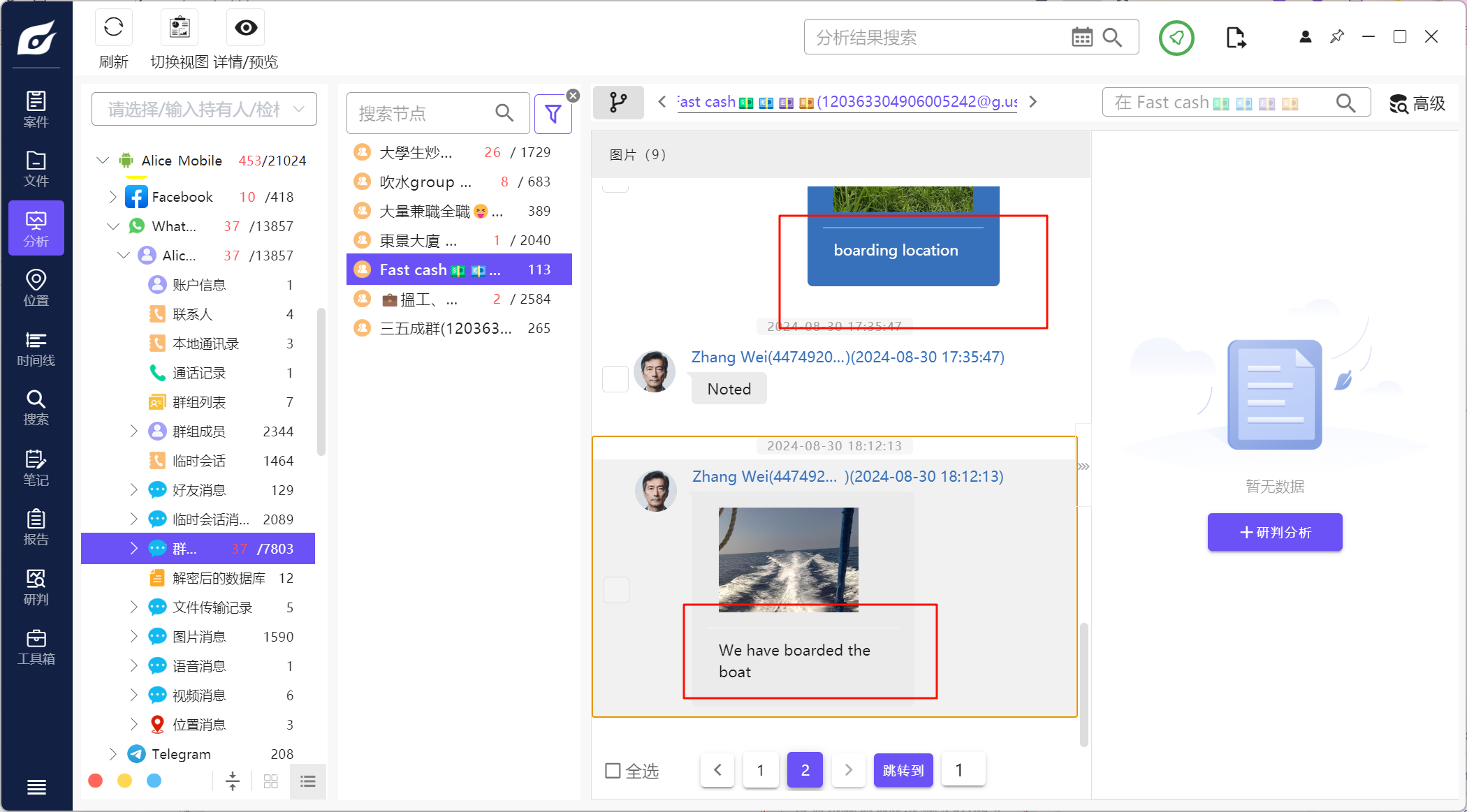This screenshot has width=1467, height=812.
Task: Open the boat wake photo thumbnail
Action: coord(788,559)
